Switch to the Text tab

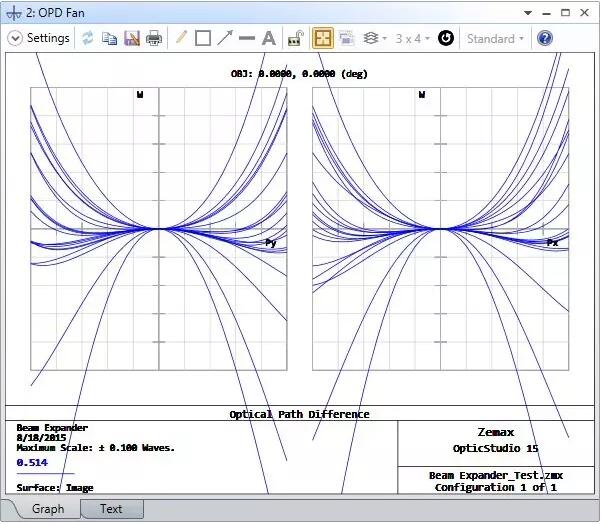point(111,509)
